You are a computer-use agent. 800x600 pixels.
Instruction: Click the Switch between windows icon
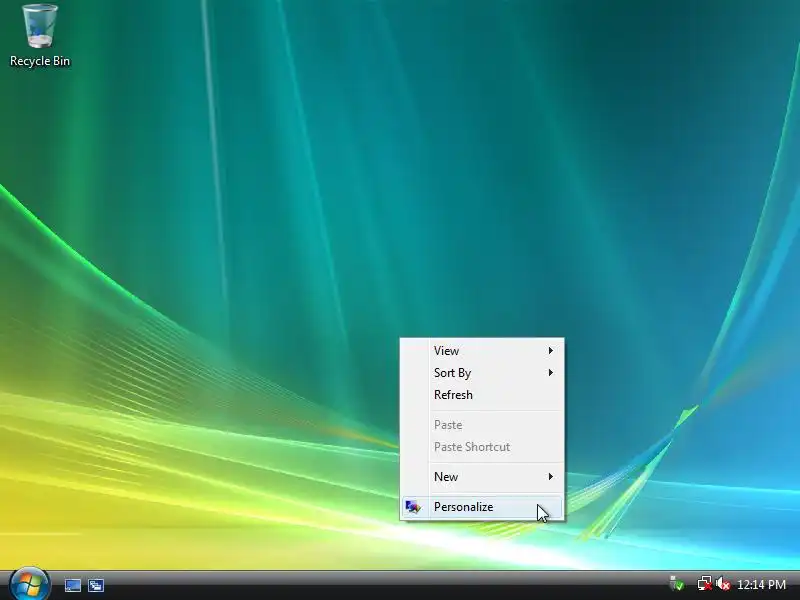[96, 585]
